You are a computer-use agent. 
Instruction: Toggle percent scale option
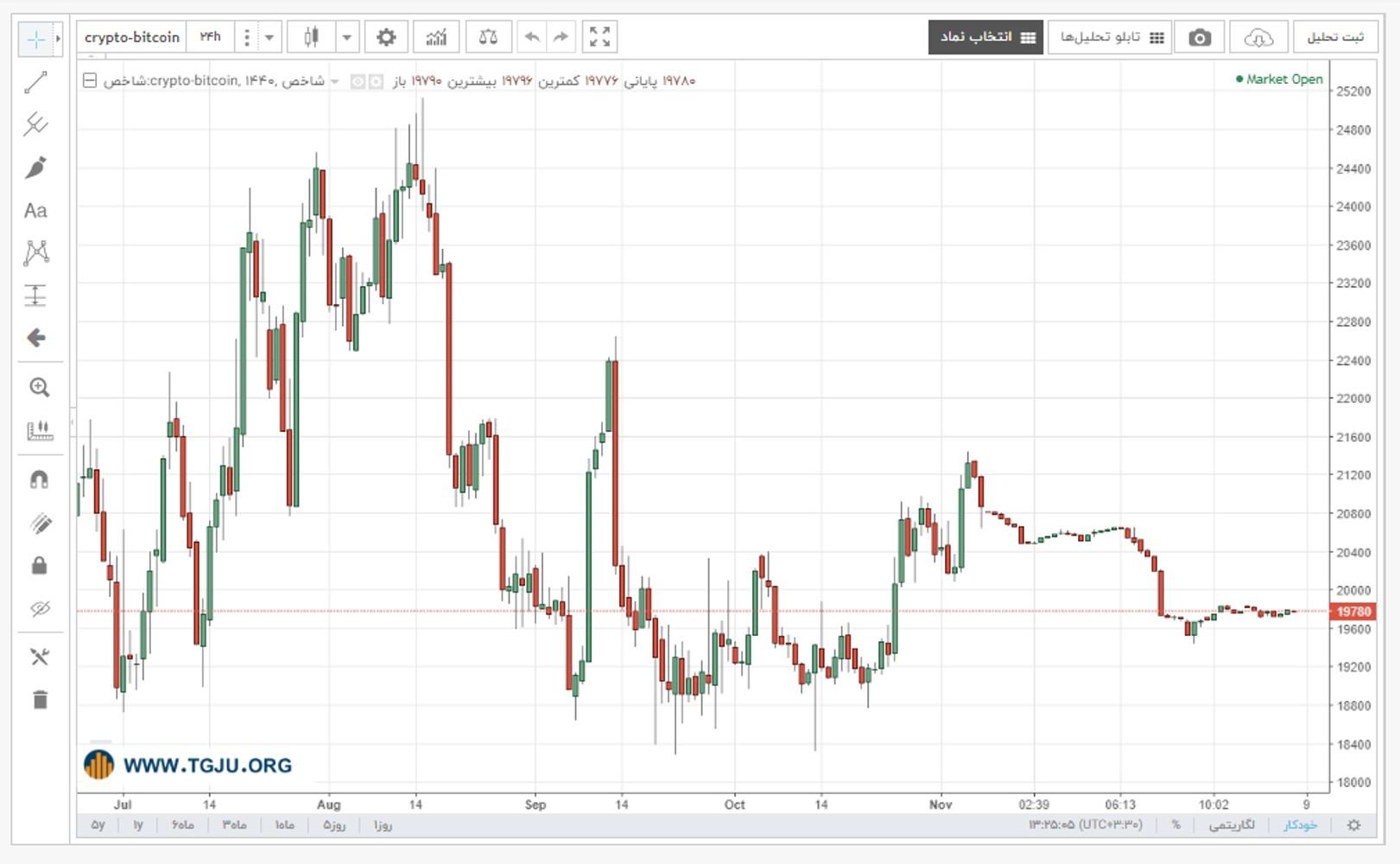(x=1175, y=825)
